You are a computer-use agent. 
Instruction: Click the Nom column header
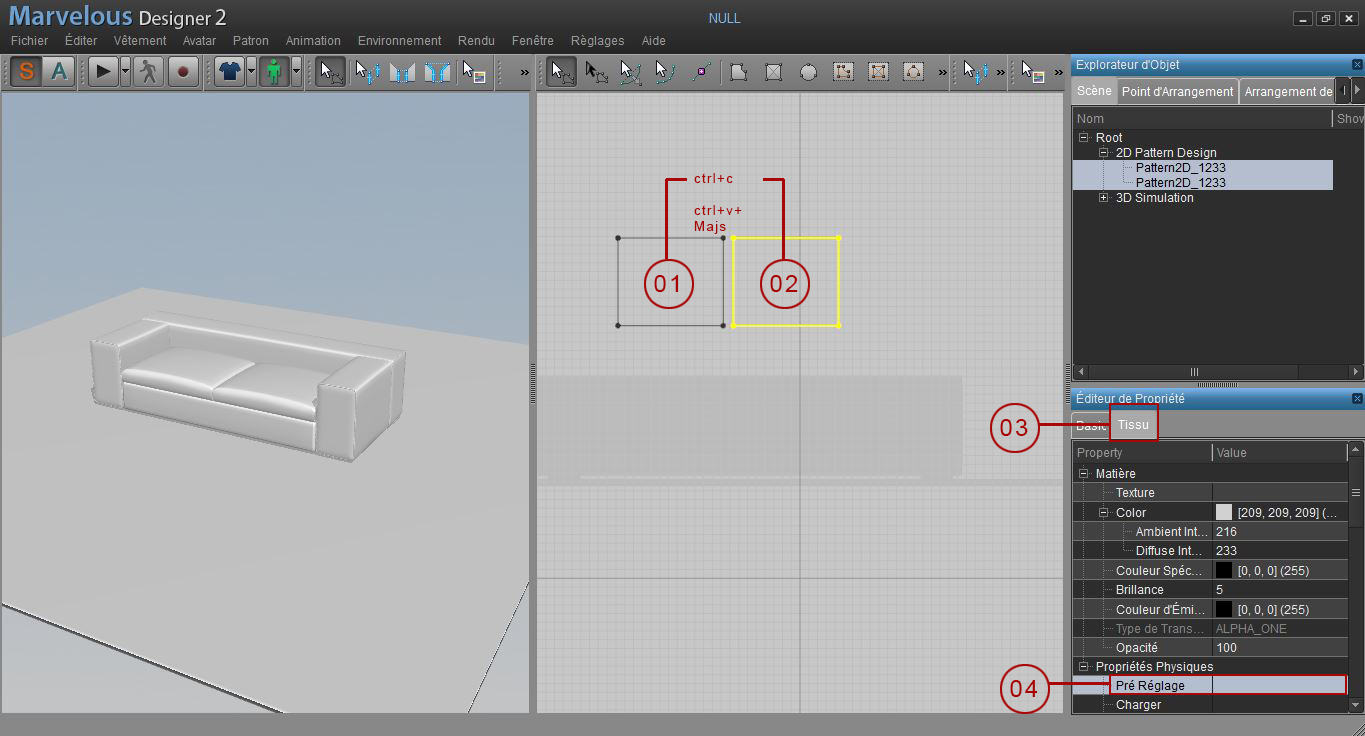tap(1203, 118)
